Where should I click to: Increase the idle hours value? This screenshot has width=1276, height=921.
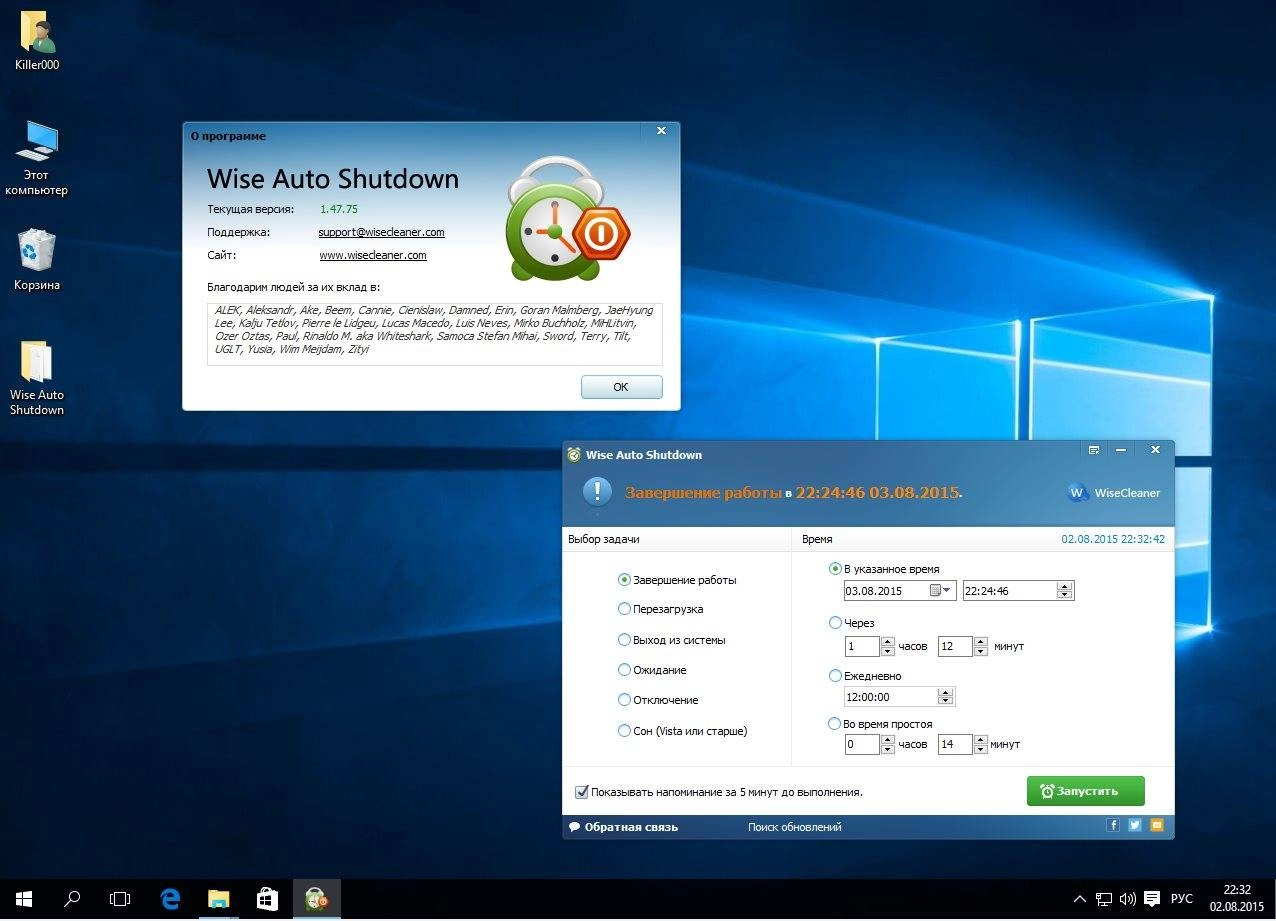(x=887, y=740)
